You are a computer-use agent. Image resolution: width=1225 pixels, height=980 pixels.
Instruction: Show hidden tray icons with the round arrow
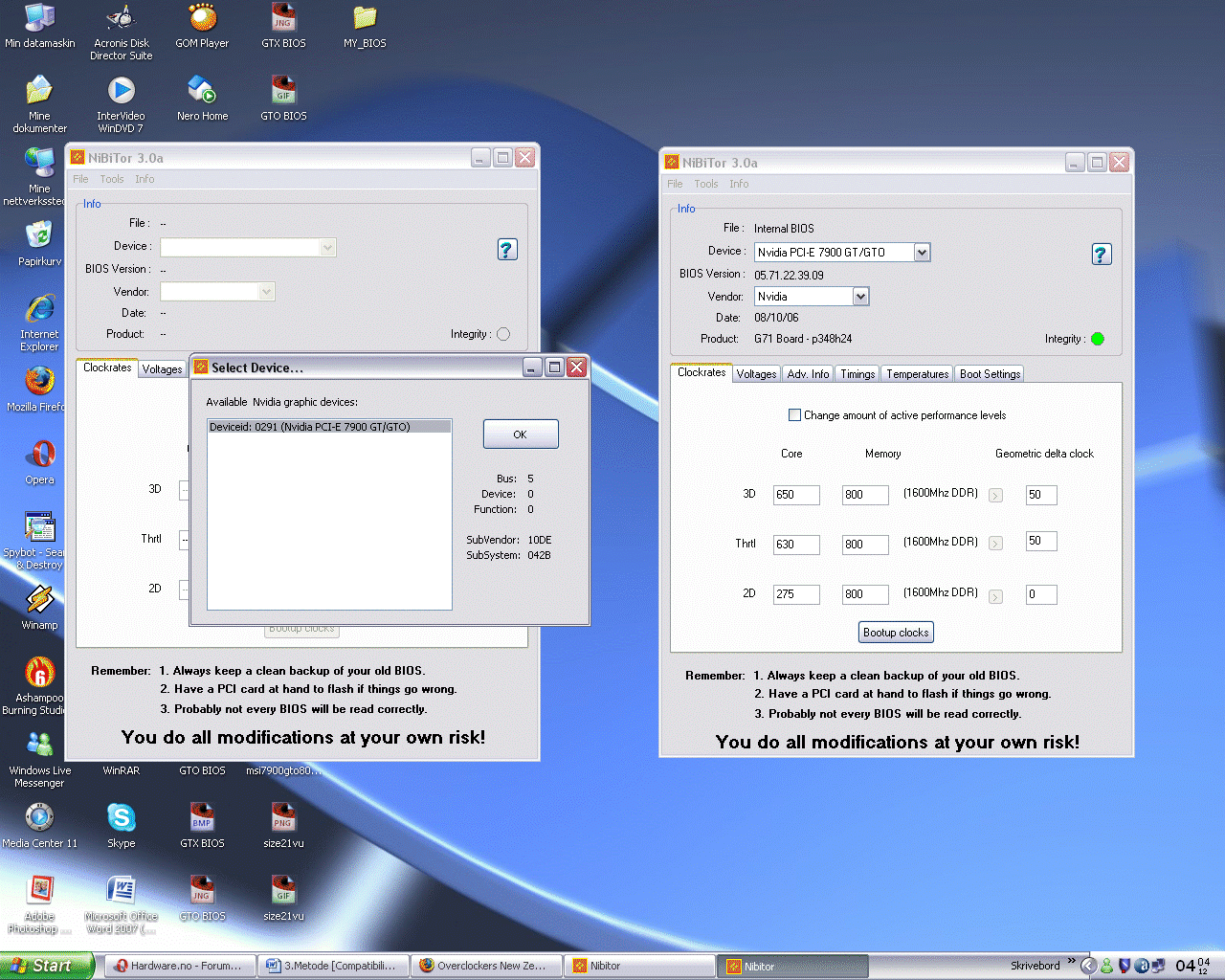(1088, 966)
